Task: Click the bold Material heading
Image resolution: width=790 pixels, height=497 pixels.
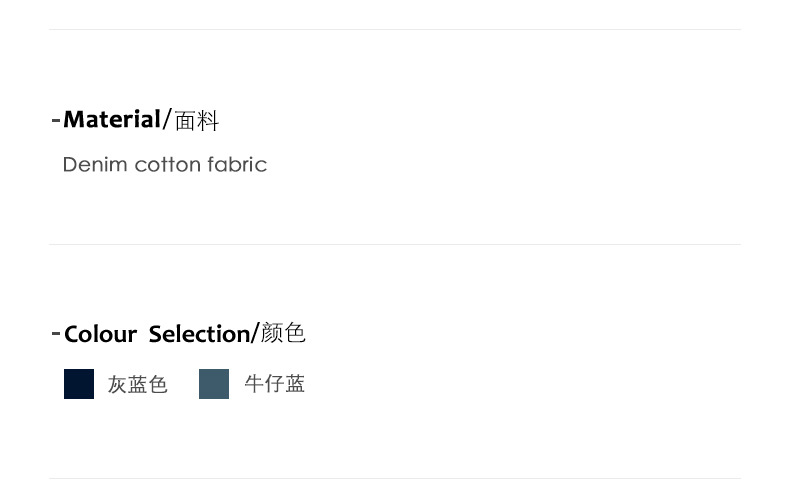Action: [x=112, y=120]
